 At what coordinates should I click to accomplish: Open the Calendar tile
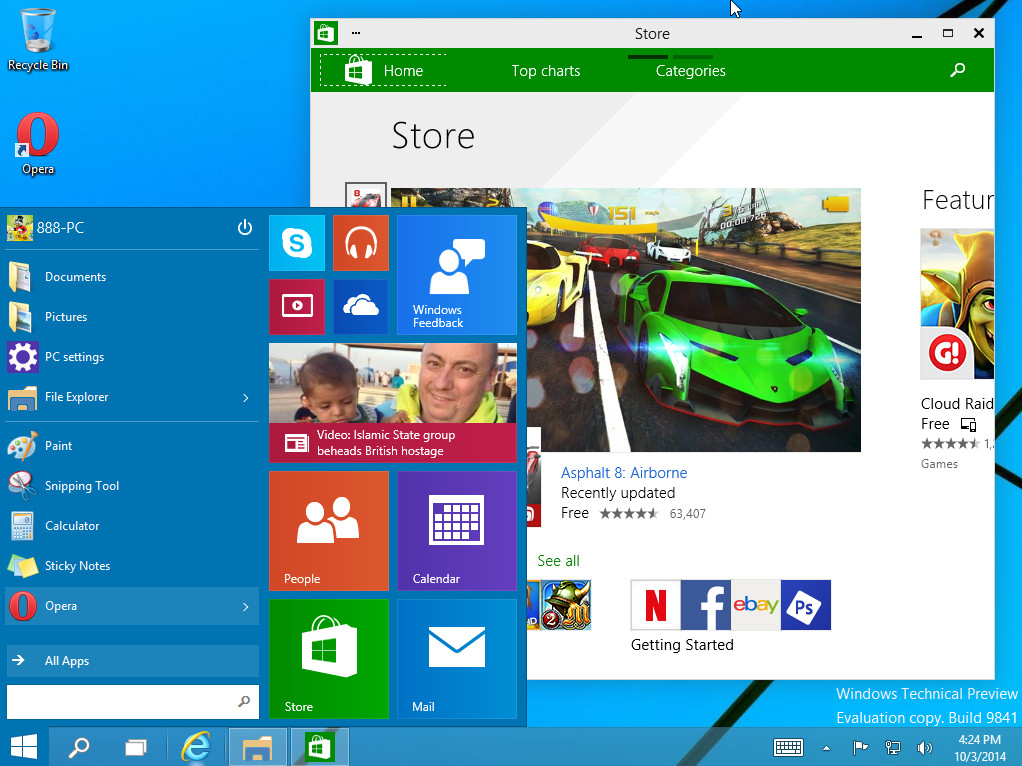[456, 531]
